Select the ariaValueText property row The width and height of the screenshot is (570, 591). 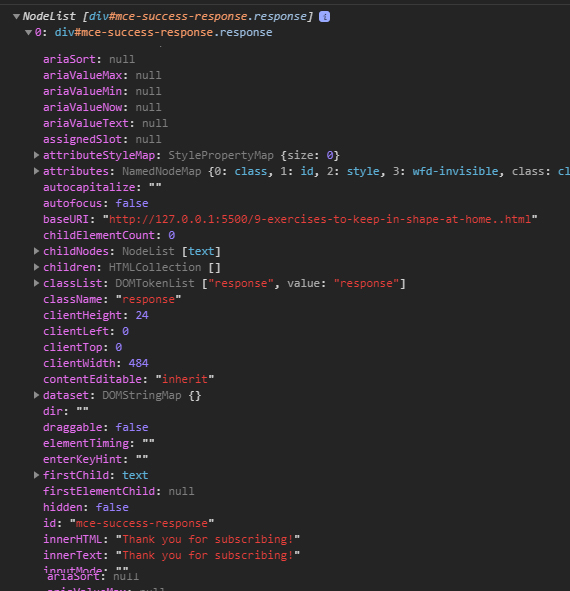pyautogui.click(x=105, y=123)
